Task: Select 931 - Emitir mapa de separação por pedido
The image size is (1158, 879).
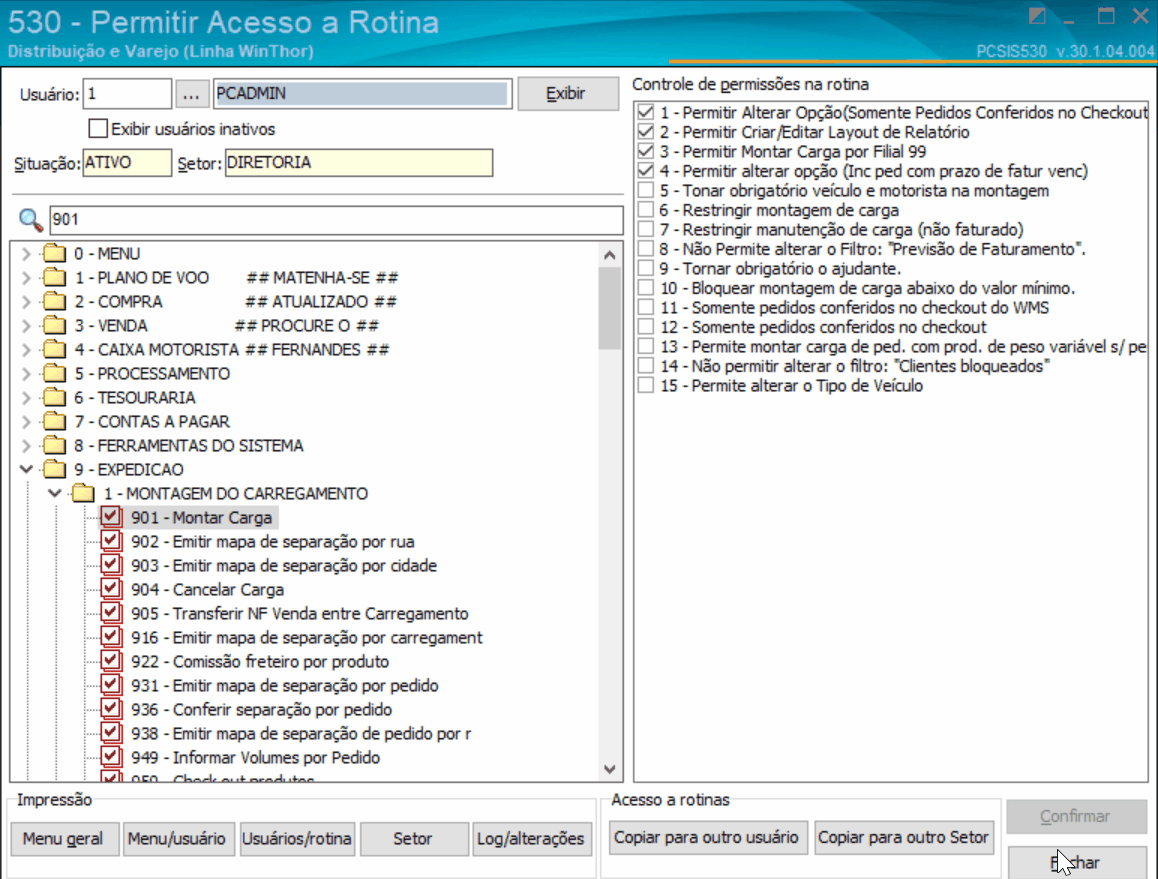Action: tap(285, 685)
